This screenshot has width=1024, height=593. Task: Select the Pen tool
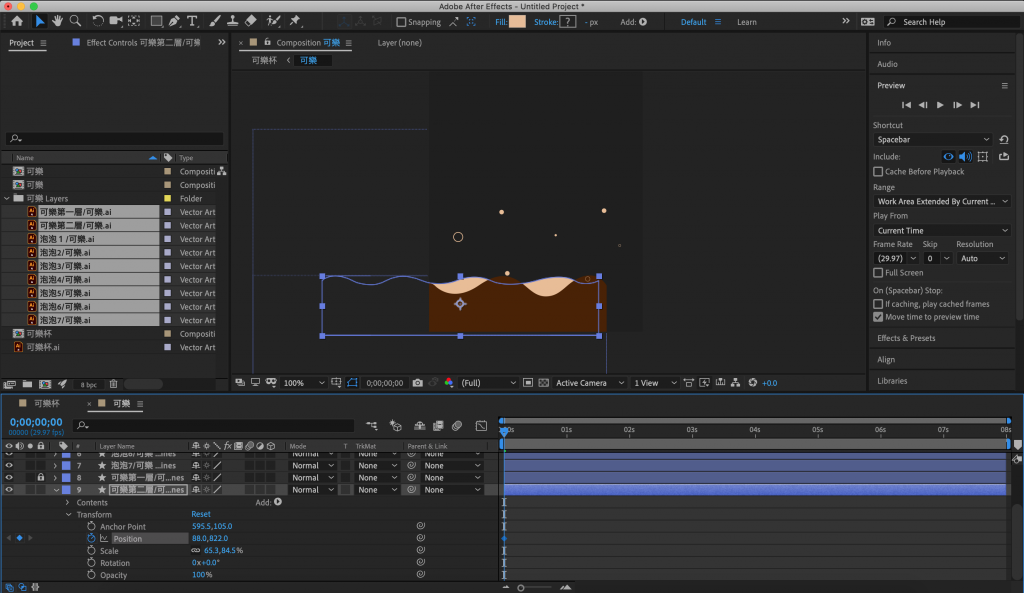tap(174, 21)
